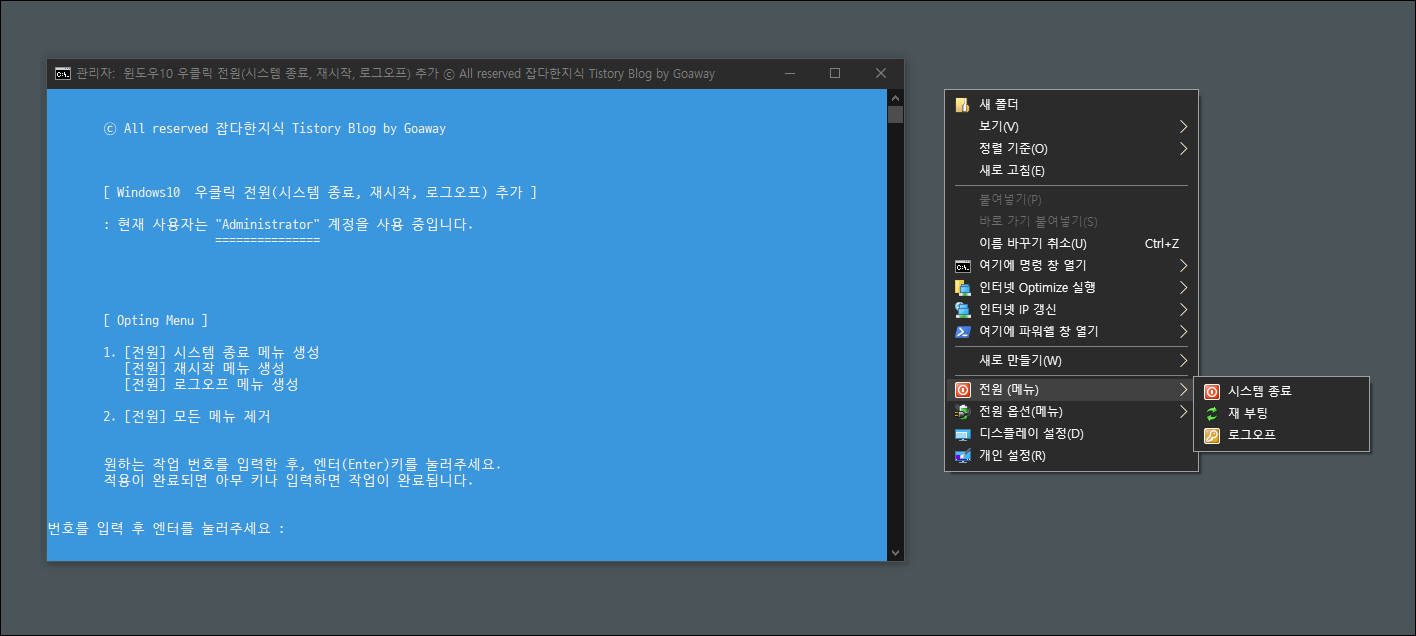The height and width of the screenshot is (636, 1416).
Task: Expand the '여기에 파워쉘 창 열기' submenu arrow
Action: [1183, 332]
